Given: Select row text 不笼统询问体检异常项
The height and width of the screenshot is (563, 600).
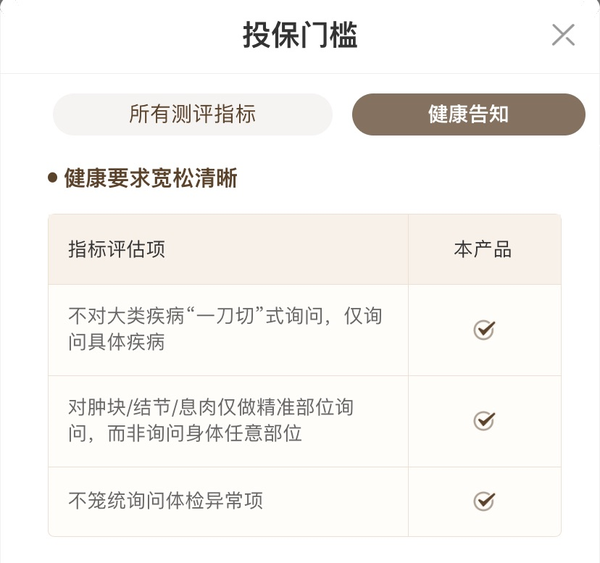Looking at the screenshot, I should pyautogui.click(x=165, y=500).
